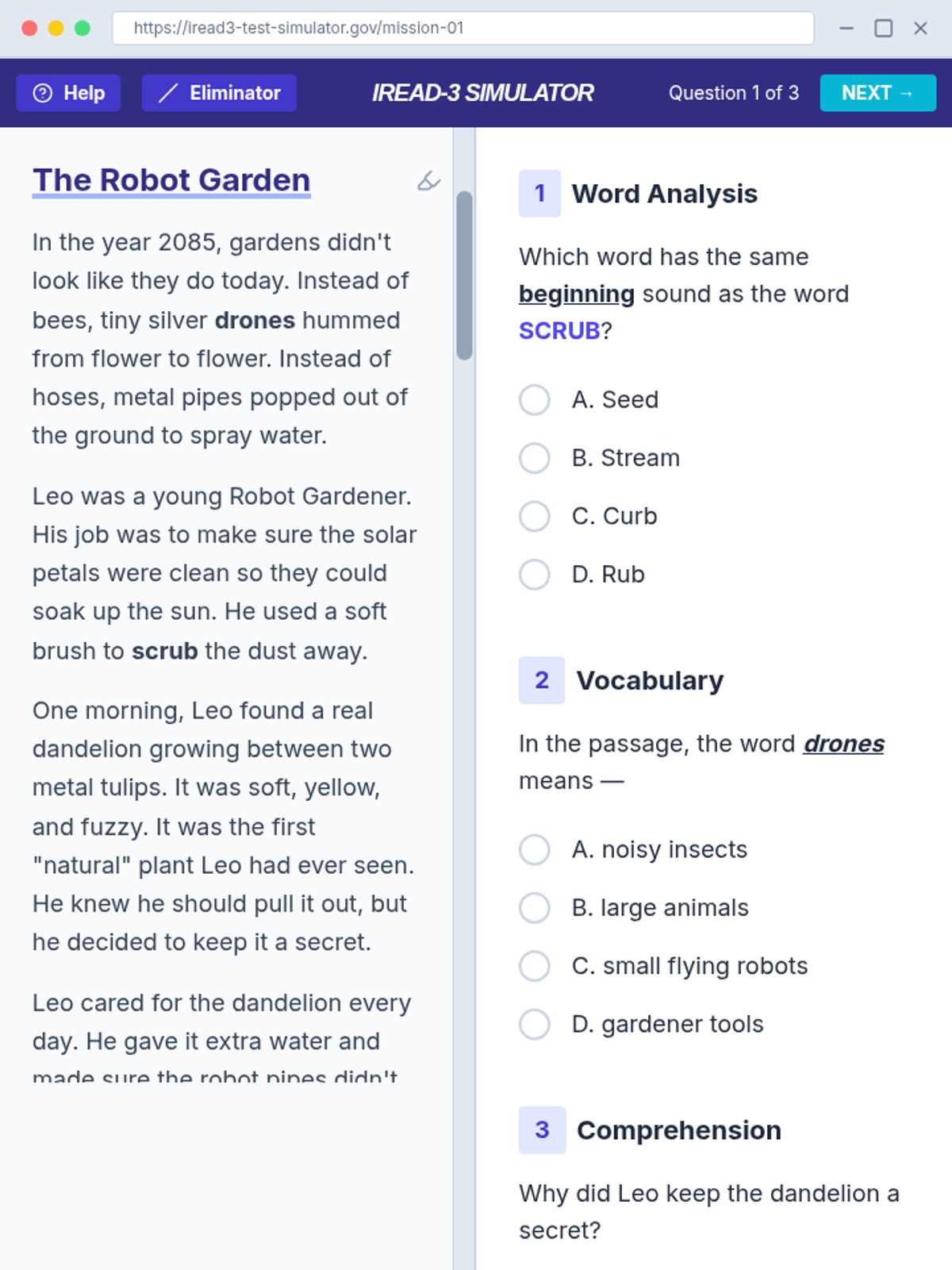Click the NEXT arrow button

(x=877, y=93)
